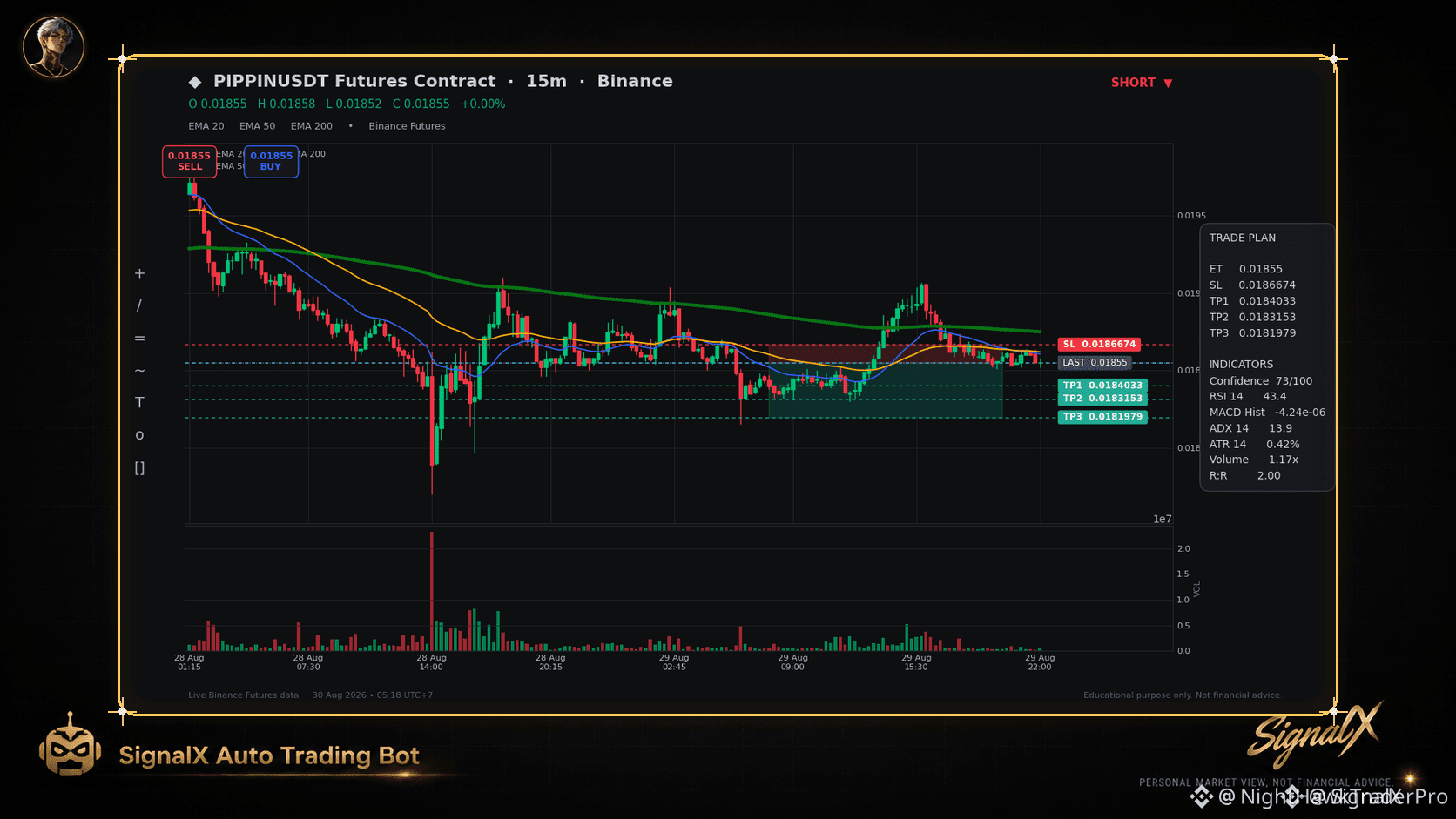Click the ATR 14 value 0.42%
Screen dimensions: 1456x819
(1283, 445)
